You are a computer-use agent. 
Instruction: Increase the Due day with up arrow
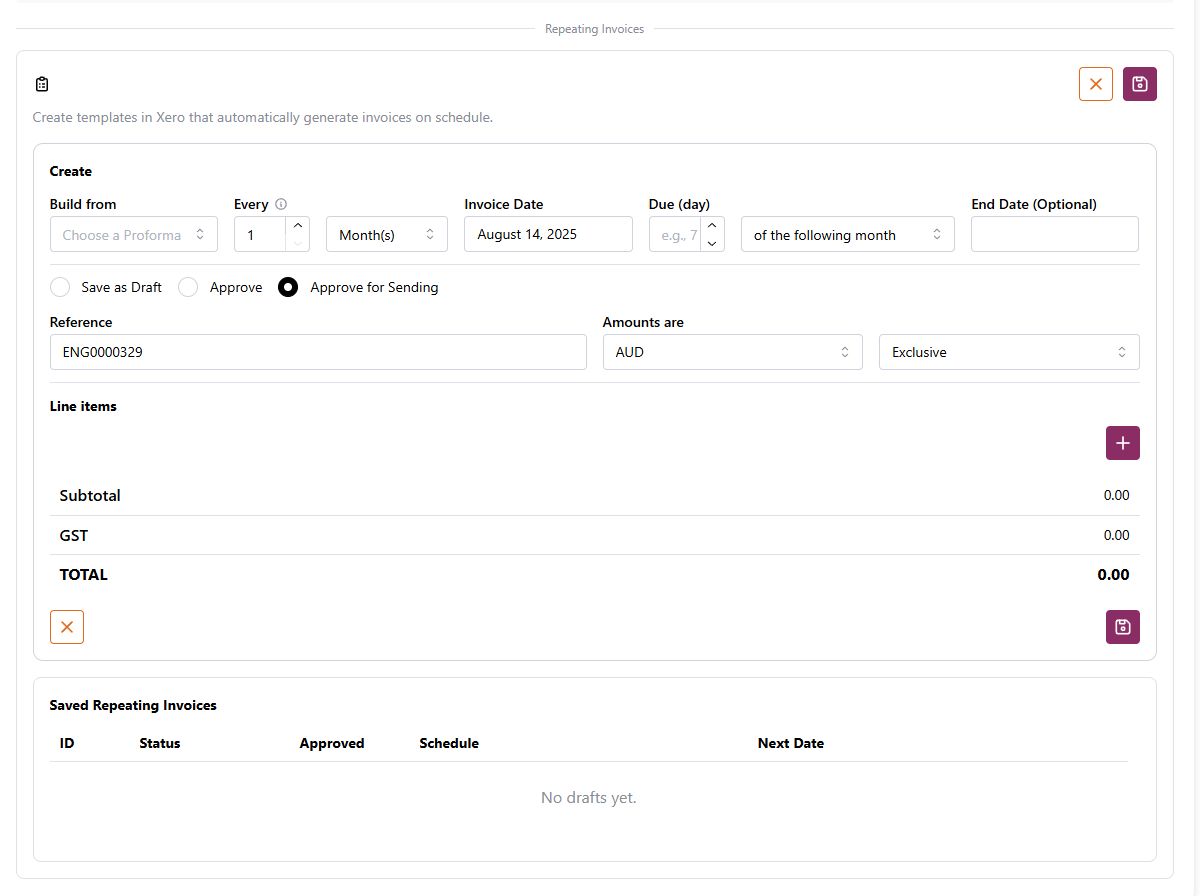coord(712,226)
